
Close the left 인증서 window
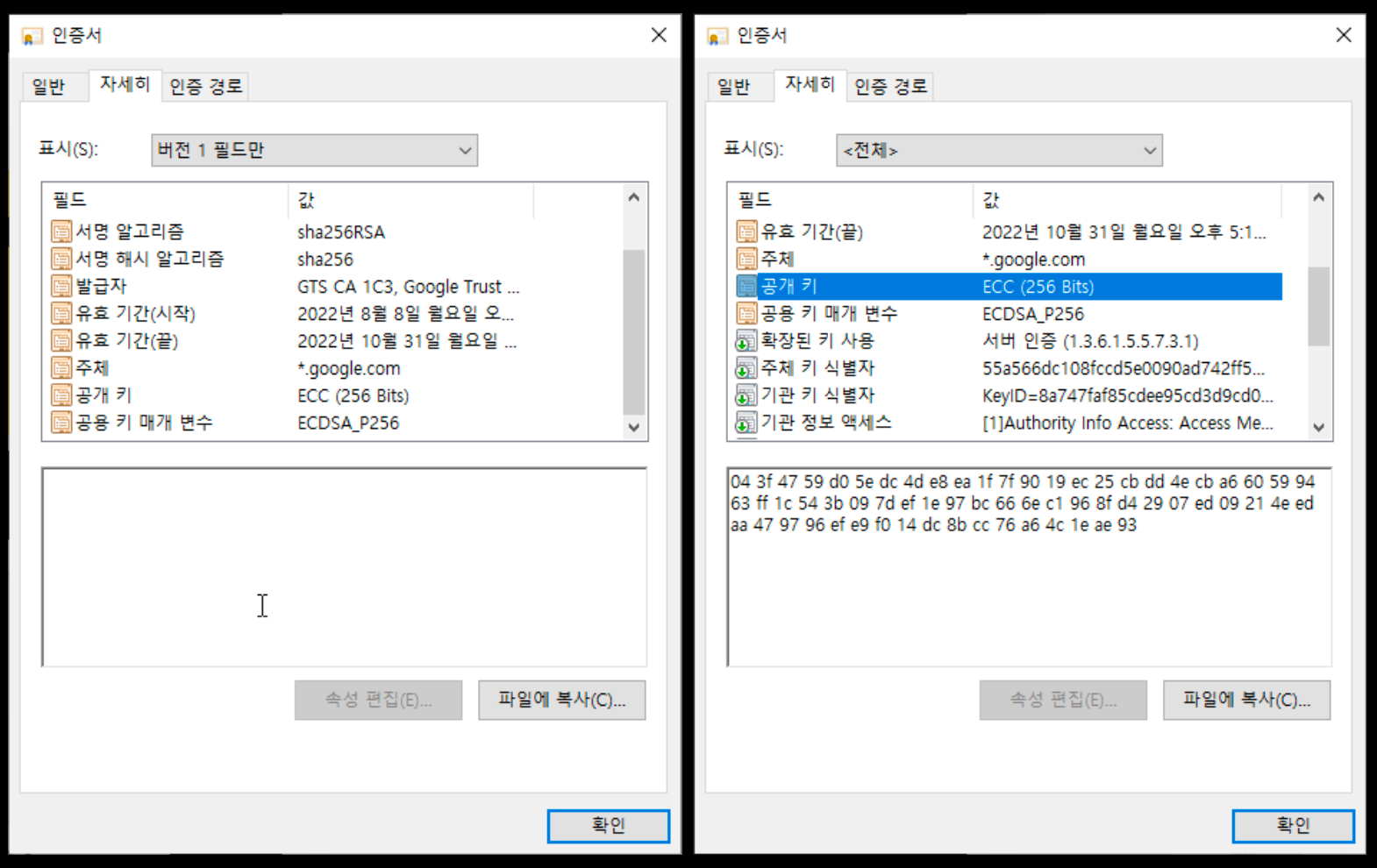(x=659, y=35)
